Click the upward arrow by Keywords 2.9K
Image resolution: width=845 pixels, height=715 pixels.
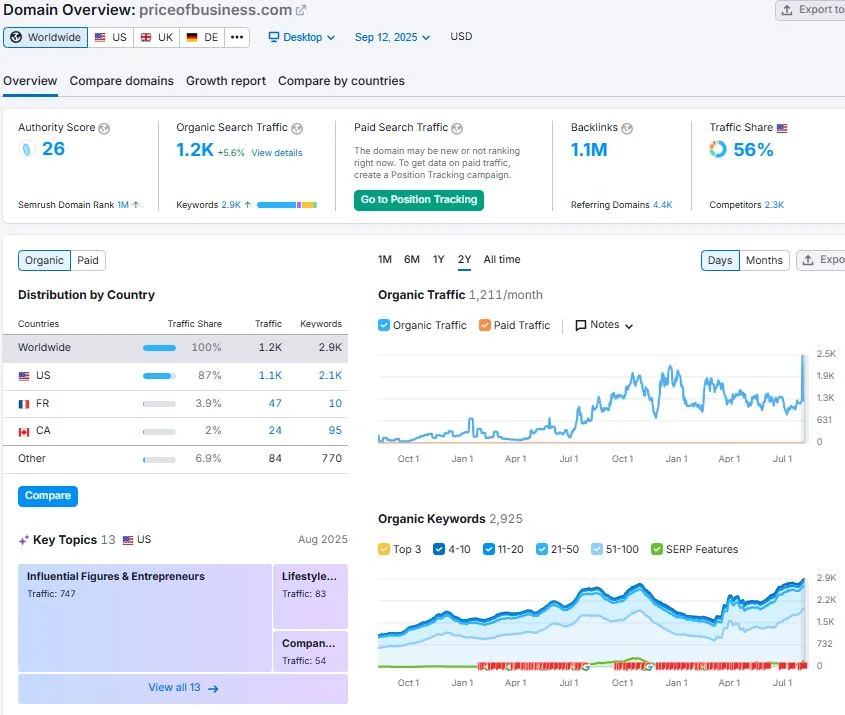(247, 205)
